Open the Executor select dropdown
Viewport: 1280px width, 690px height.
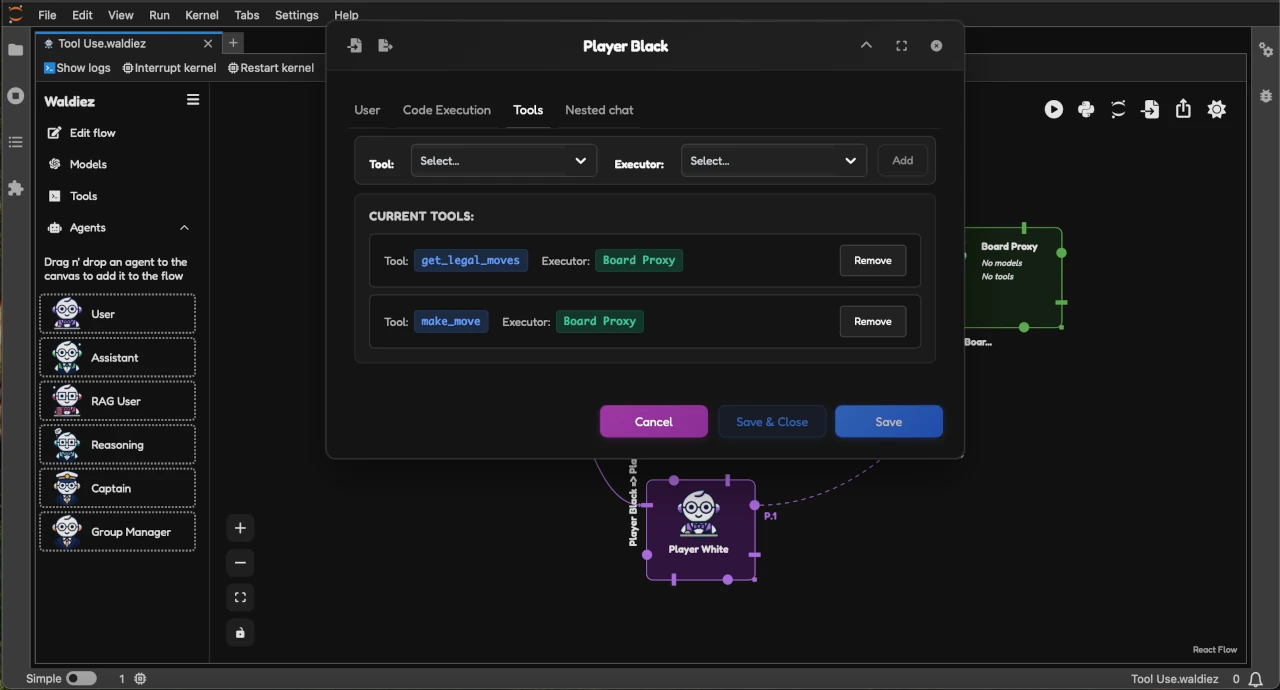coord(773,161)
